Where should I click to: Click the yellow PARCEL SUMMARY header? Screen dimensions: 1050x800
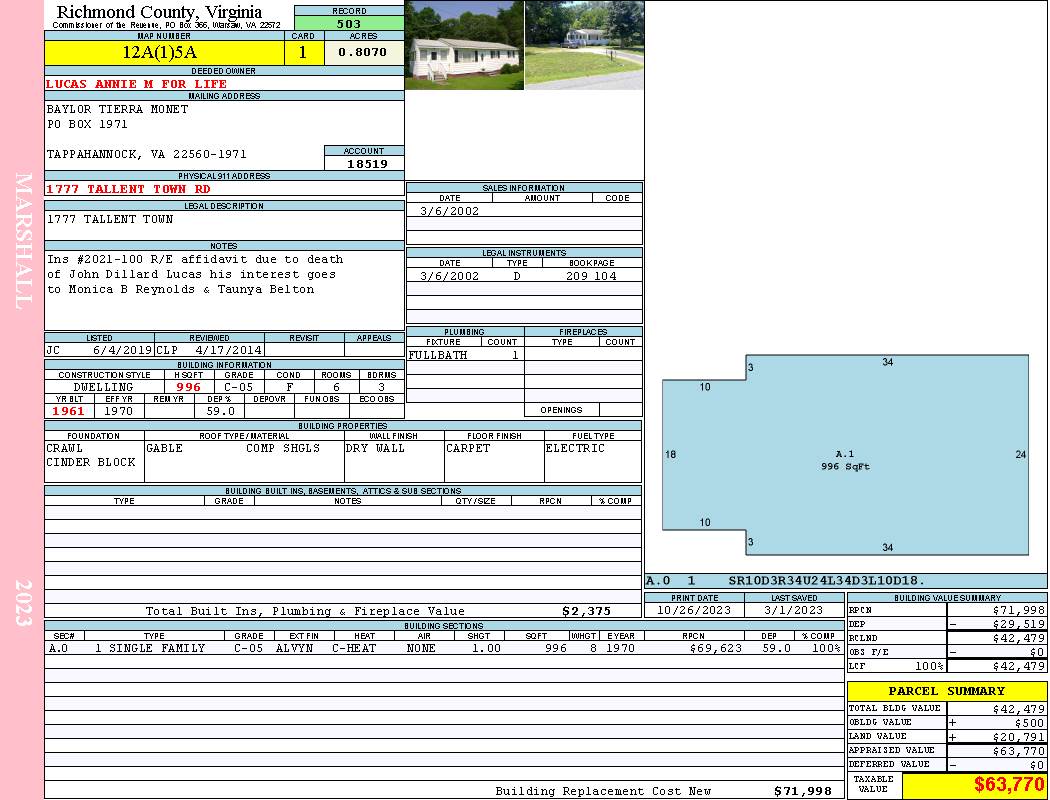(x=946, y=691)
